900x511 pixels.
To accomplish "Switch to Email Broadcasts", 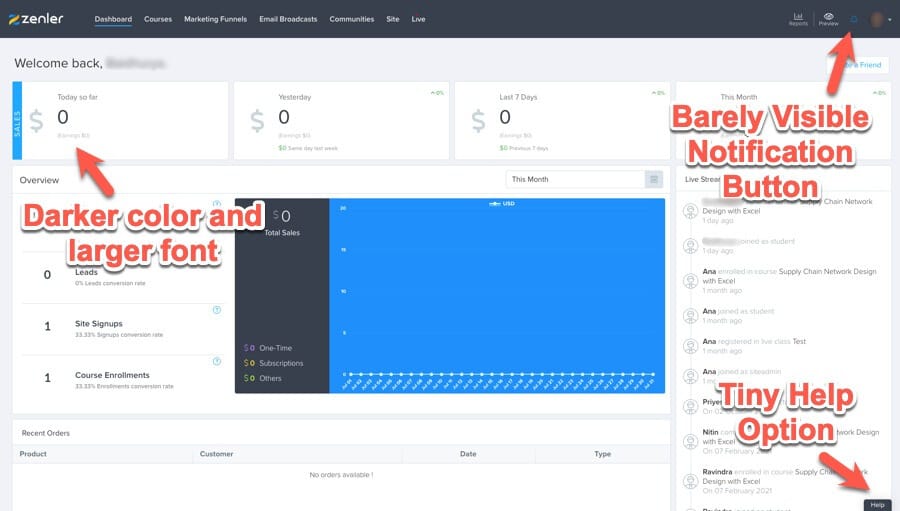I will coord(288,19).
